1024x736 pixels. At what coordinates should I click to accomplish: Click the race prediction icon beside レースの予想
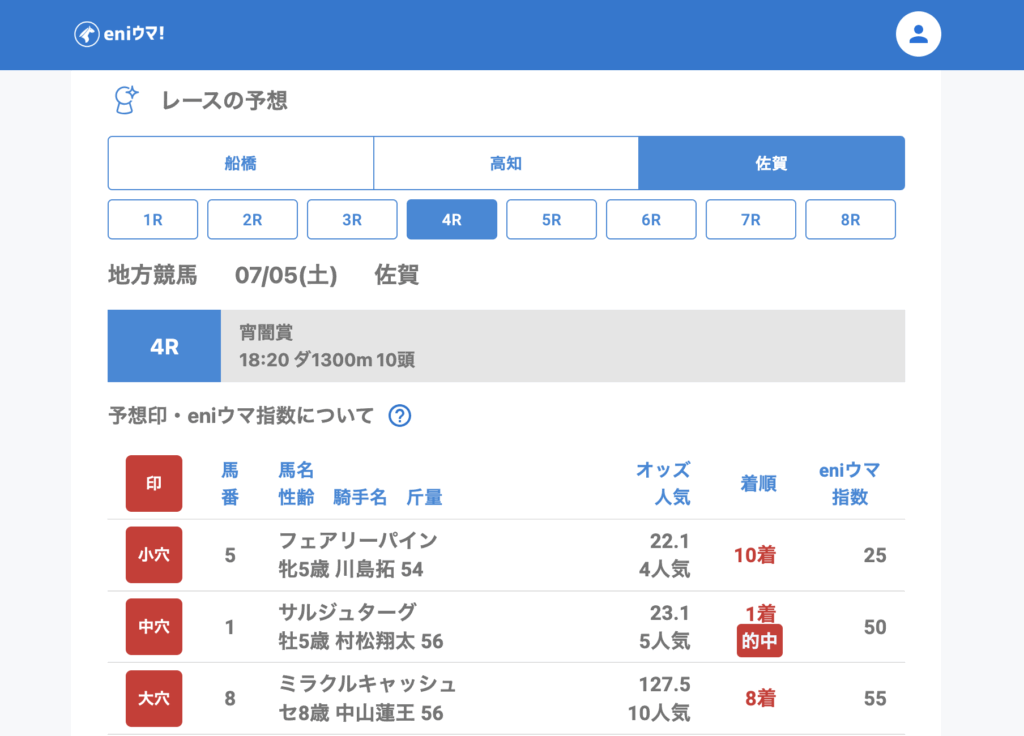click(x=125, y=100)
